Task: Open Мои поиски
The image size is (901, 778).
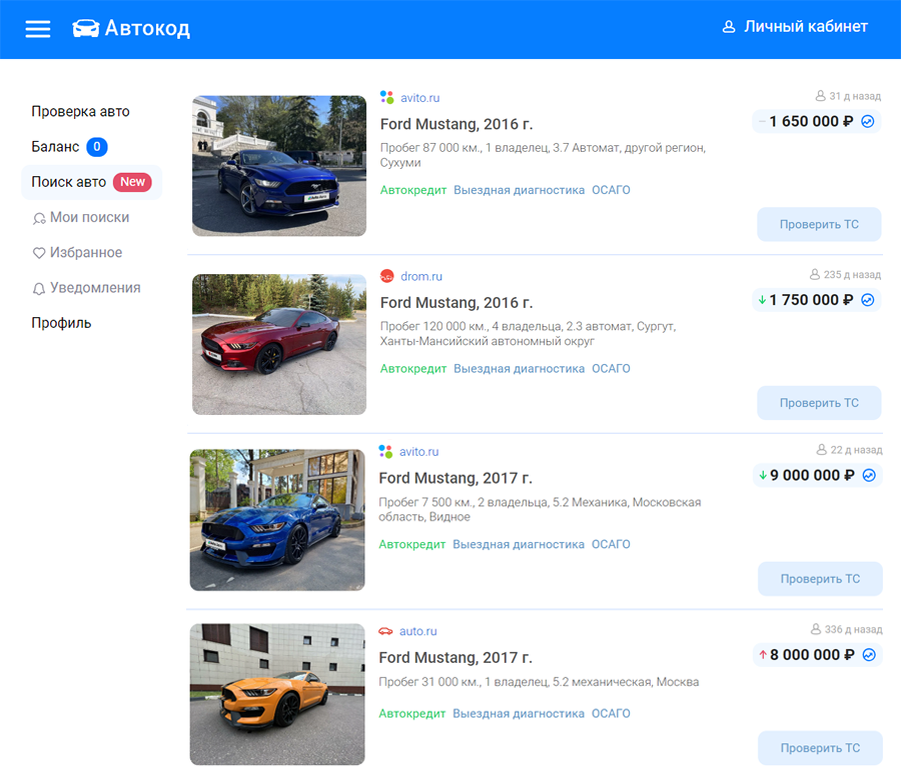Action: (x=90, y=217)
